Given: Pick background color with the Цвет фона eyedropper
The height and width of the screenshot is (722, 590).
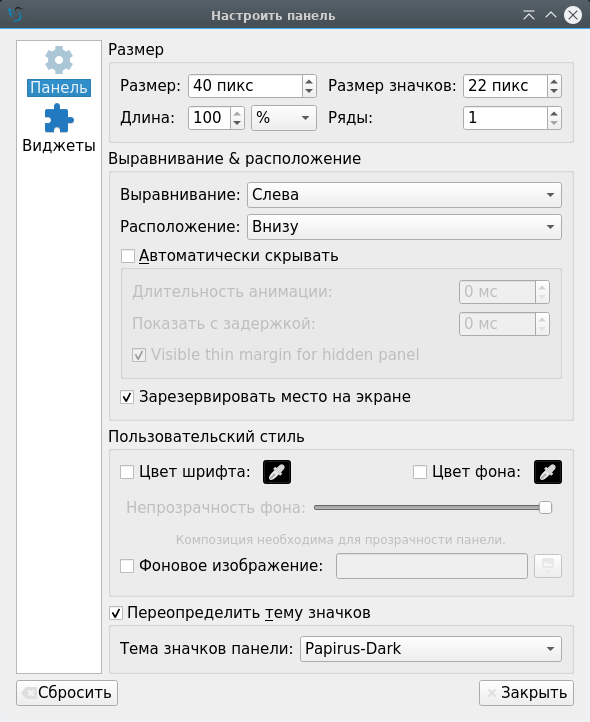Looking at the screenshot, I should (x=548, y=472).
